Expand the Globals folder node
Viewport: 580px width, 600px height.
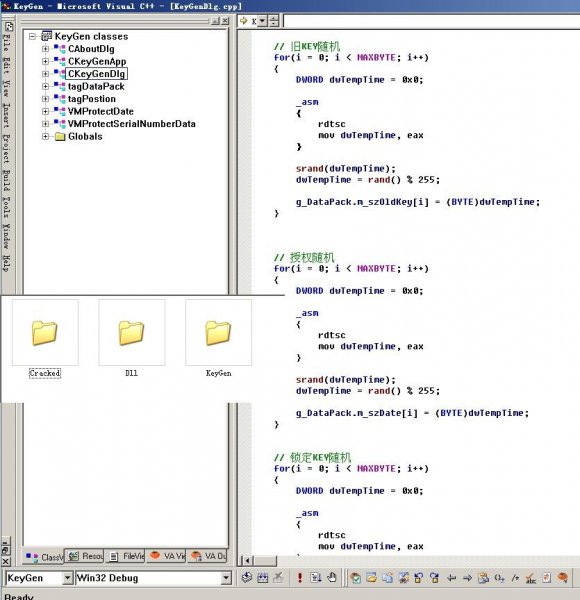click(46, 137)
